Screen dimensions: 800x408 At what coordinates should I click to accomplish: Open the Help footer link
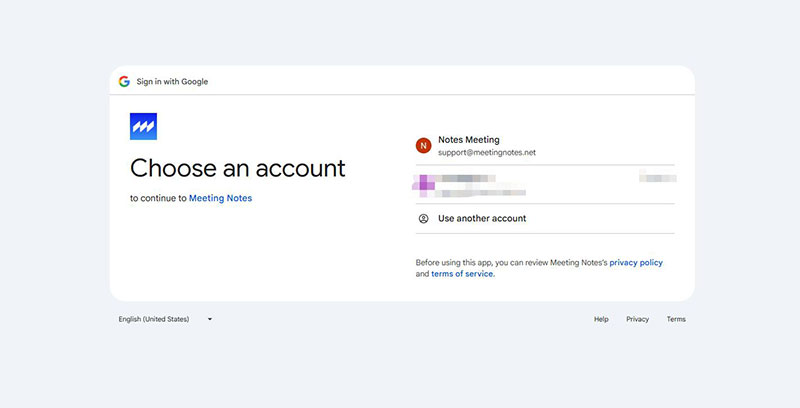pos(601,319)
